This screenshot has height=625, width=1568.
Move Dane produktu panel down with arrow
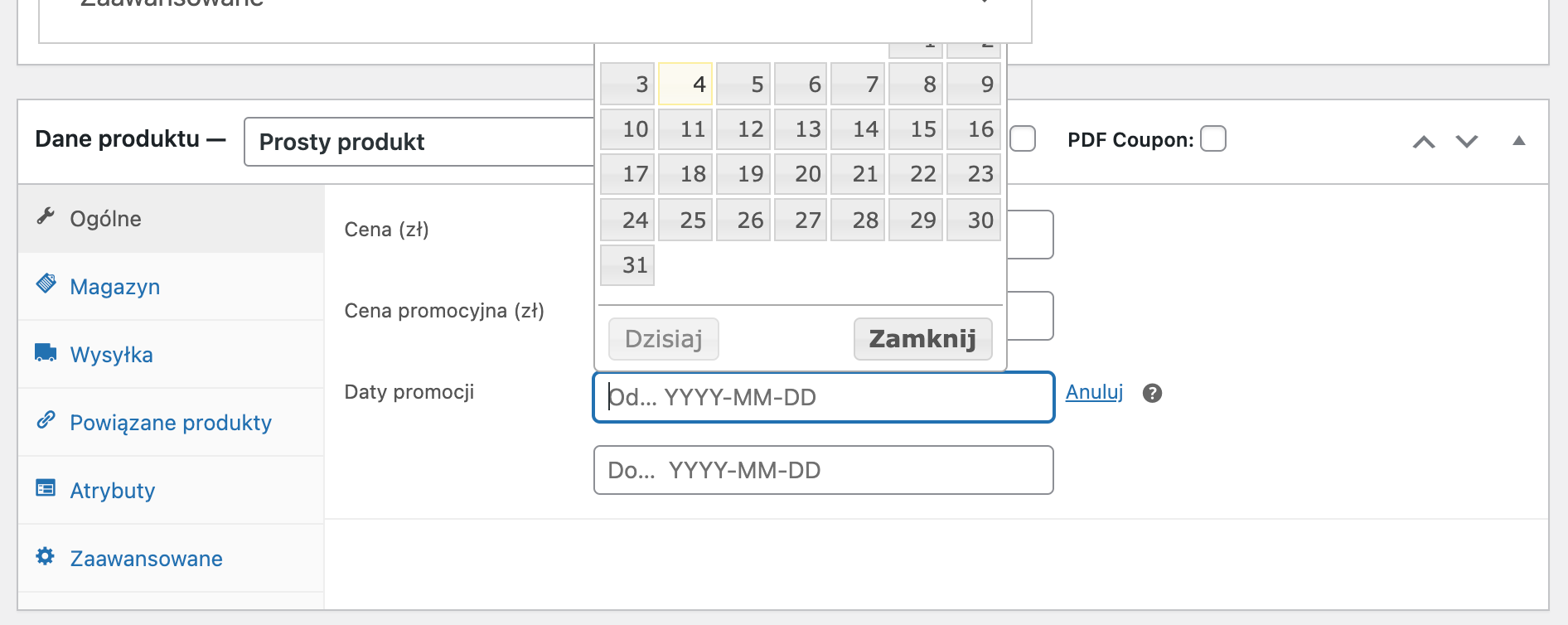[1467, 142]
